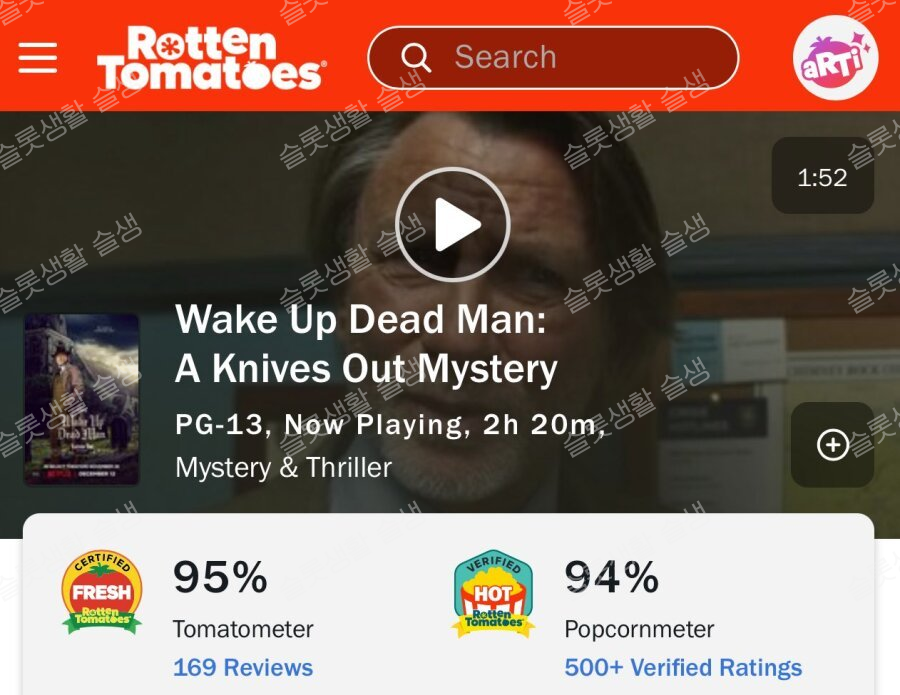The height and width of the screenshot is (695, 900).
Task: Open the hamburger navigation menu
Action: click(x=38, y=57)
